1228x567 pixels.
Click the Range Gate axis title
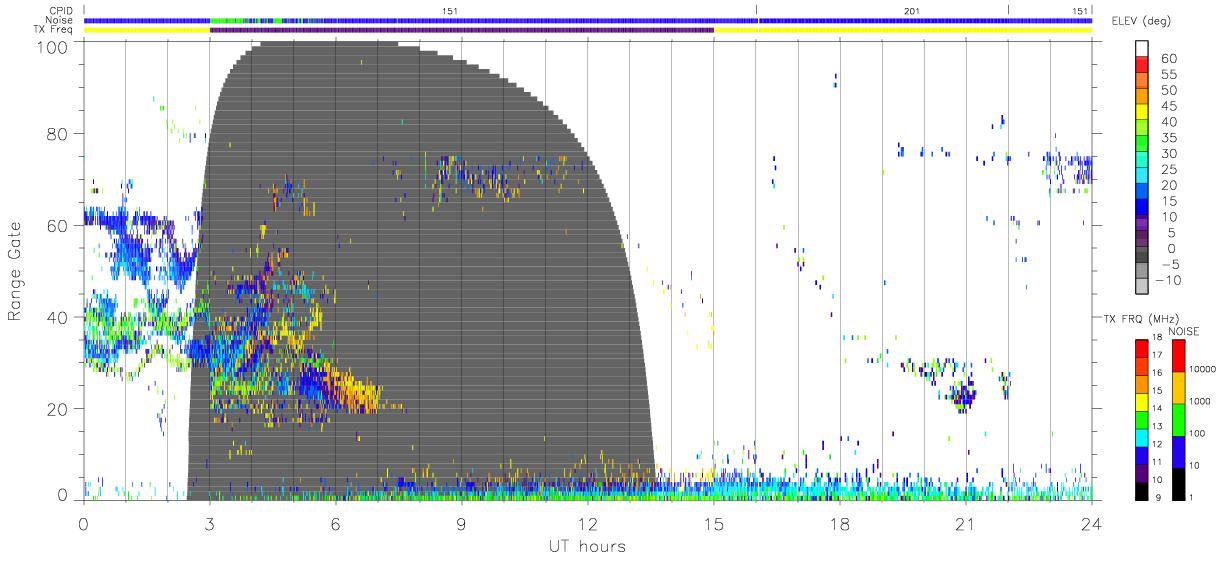point(16,271)
